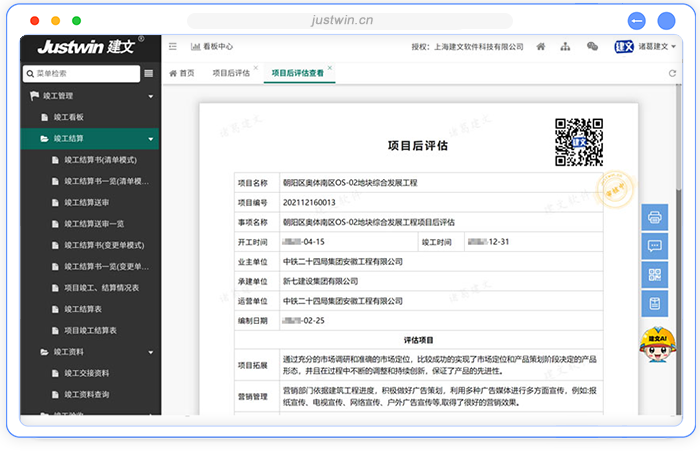Screen dimensions: 700x454
Task: Toggle the sidebar collapse icon beside 看板中心
Action: click(x=172, y=46)
